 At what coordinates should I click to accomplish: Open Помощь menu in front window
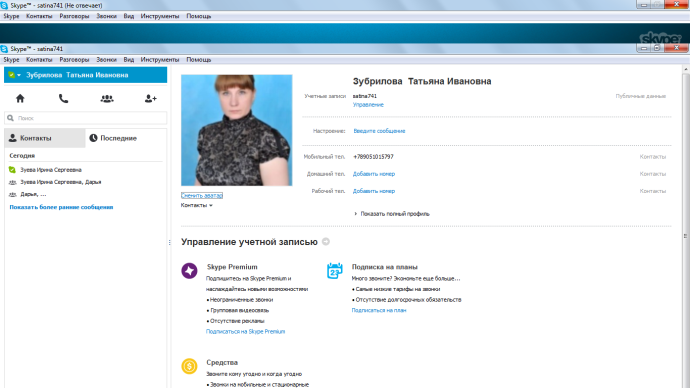(x=198, y=59)
